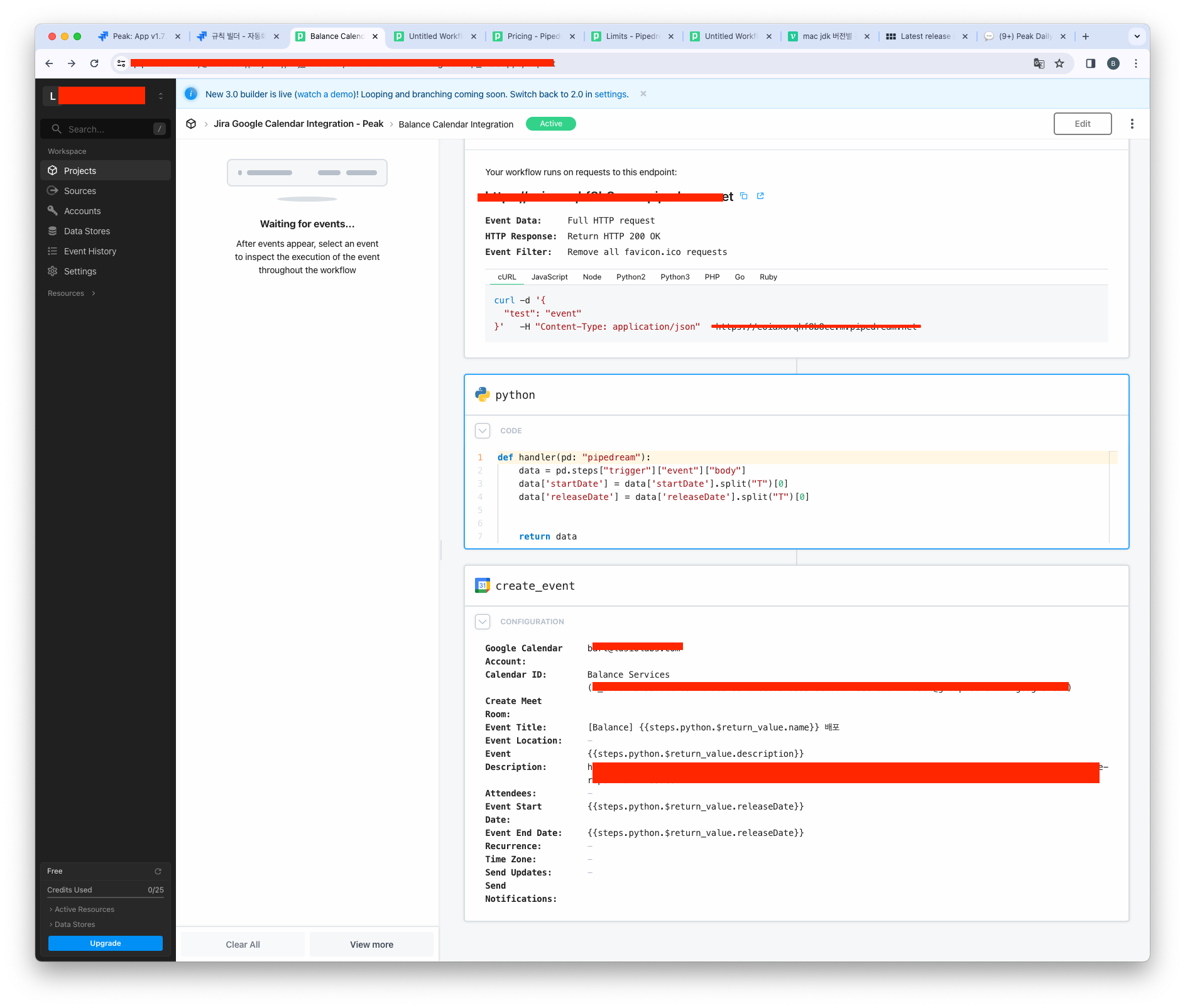The height and width of the screenshot is (1008, 1185).
Task: Open Sources in the sidebar
Action: pos(106,190)
